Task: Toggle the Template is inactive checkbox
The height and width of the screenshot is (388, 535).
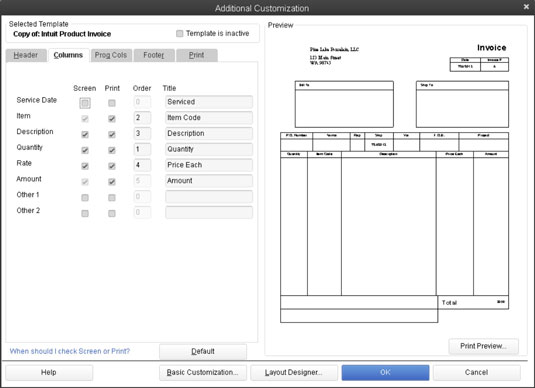Action: pyautogui.click(x=179, y=33)
